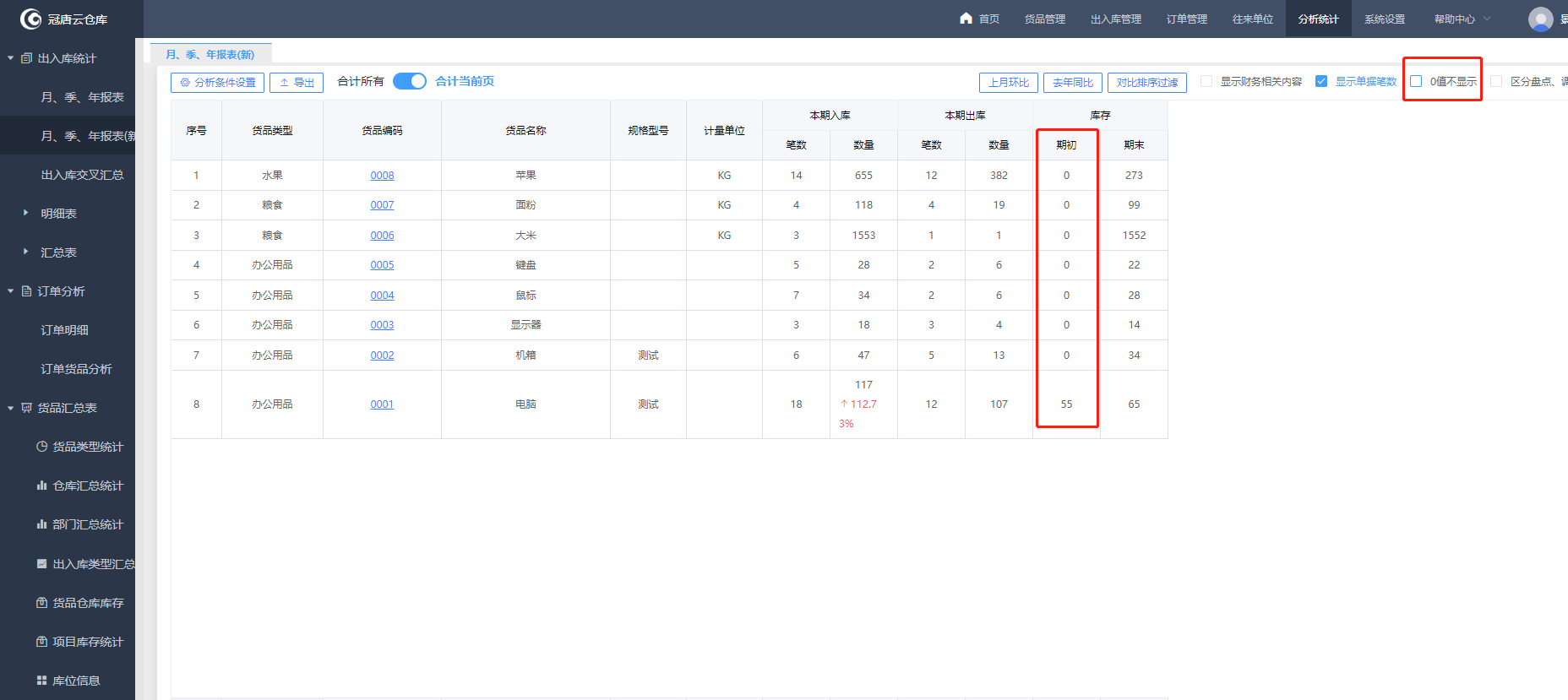The width and height of the screenshot is (1568, 700).
Task: Collapse the 货品汇总表 section arrow
Action: pos(10,408)
